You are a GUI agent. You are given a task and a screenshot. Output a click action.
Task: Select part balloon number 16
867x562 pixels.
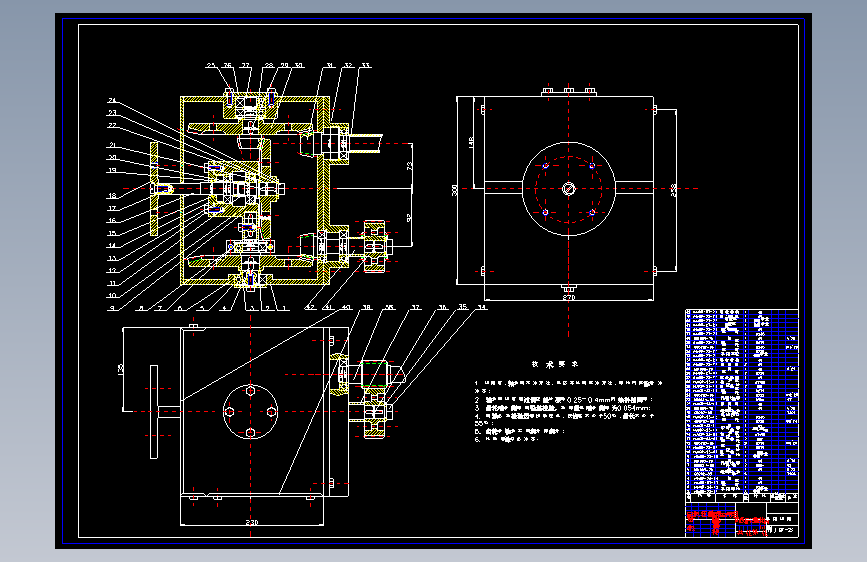click(112, 221)
